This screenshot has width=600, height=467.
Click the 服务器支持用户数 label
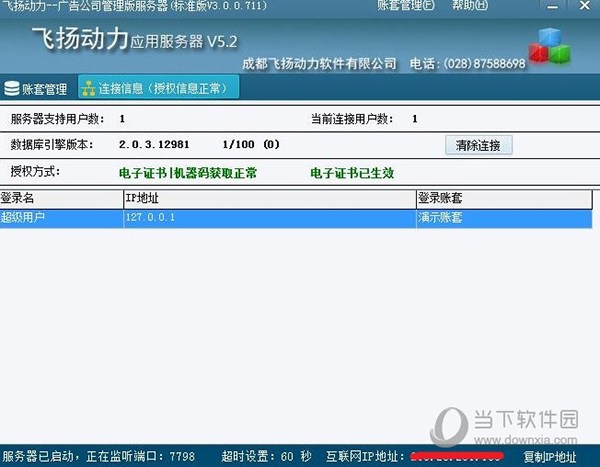coord(57,119)
